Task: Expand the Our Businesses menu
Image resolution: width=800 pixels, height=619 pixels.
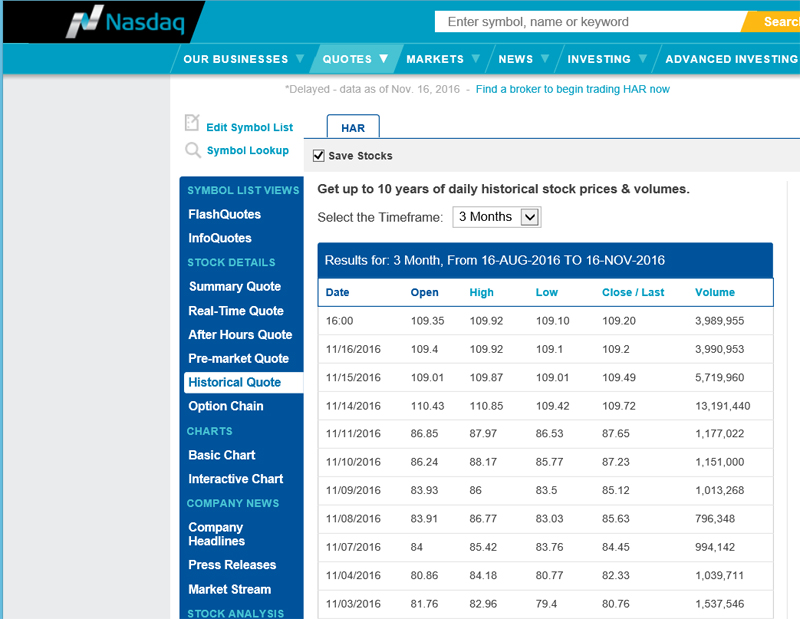Action: pyautogui.click(x=243, y=59)
